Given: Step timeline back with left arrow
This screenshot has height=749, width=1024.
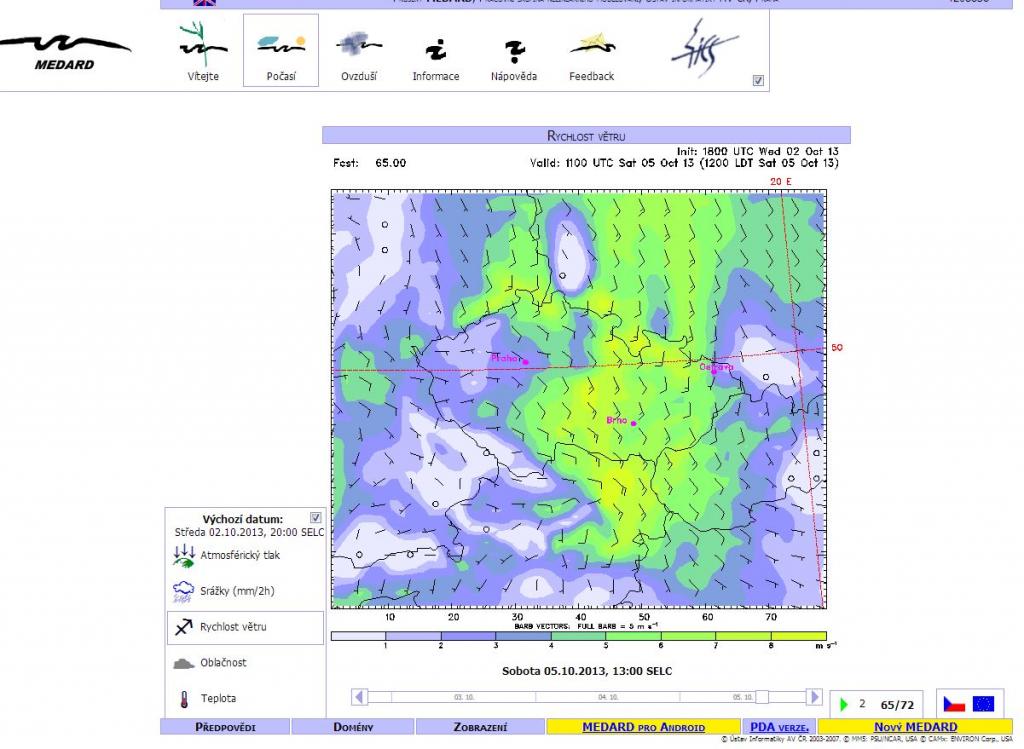Looking at the screenshot, I should click(360, 697).
